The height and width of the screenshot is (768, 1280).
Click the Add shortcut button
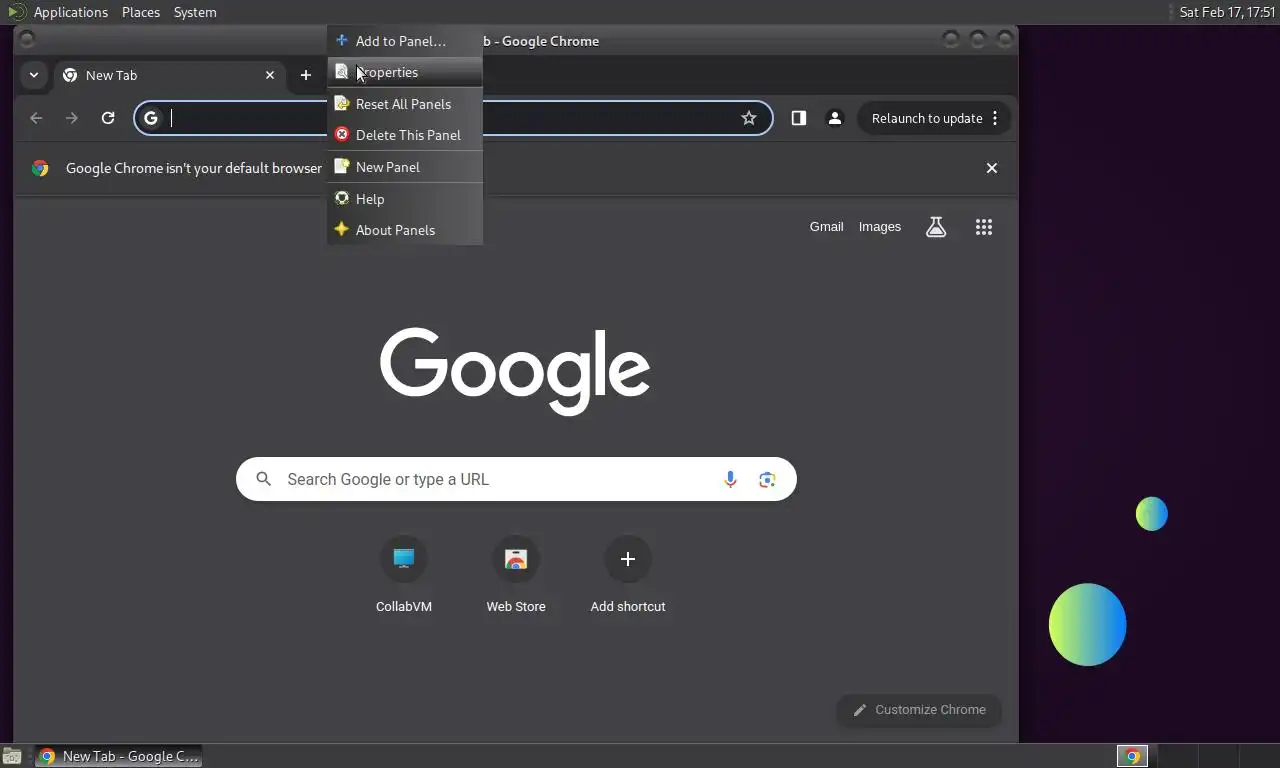coord(628,575)
